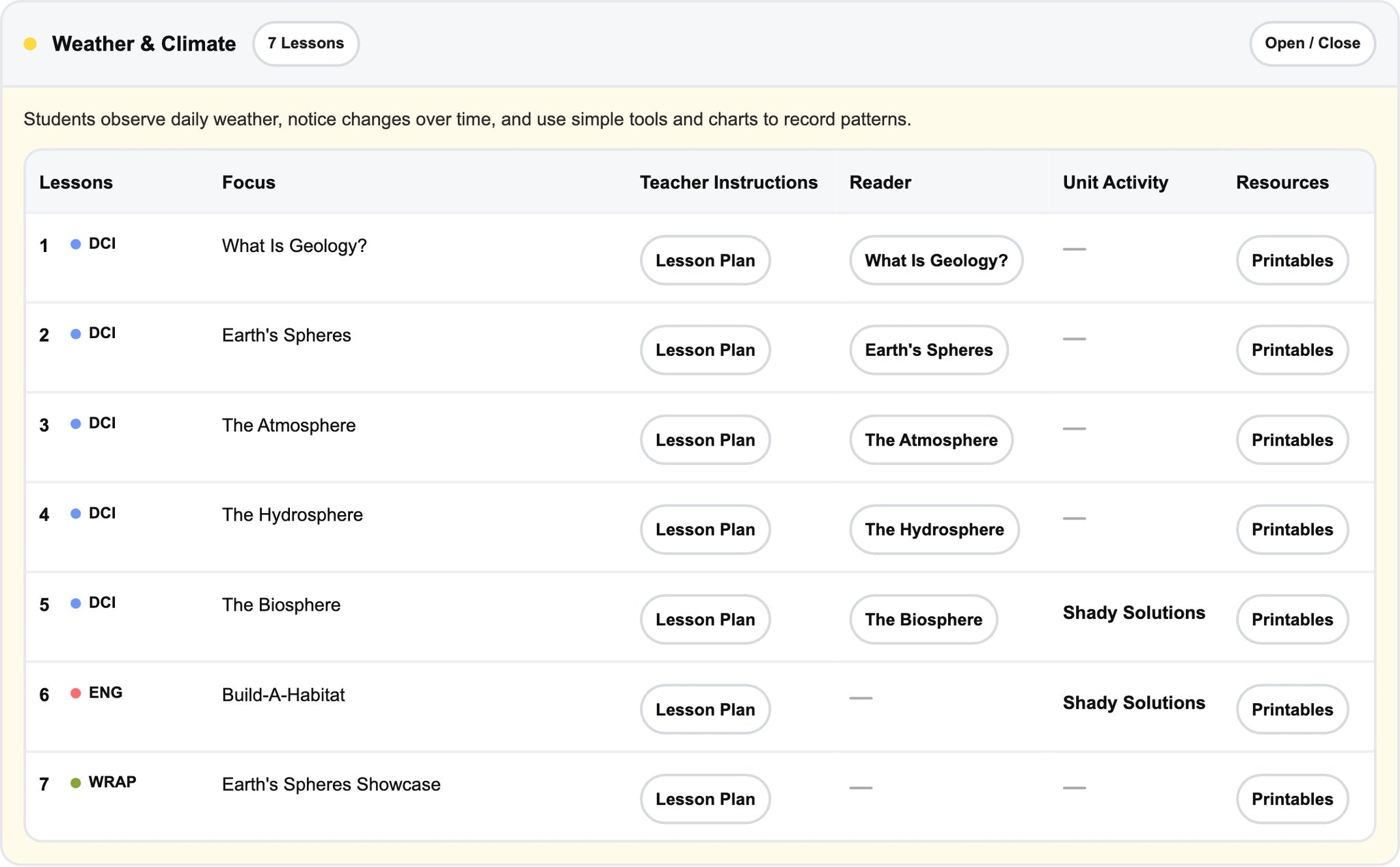1400x867 pixels.
Task: Click the green WRAP dot for lesson 7
Action: (x=76, y=783)
